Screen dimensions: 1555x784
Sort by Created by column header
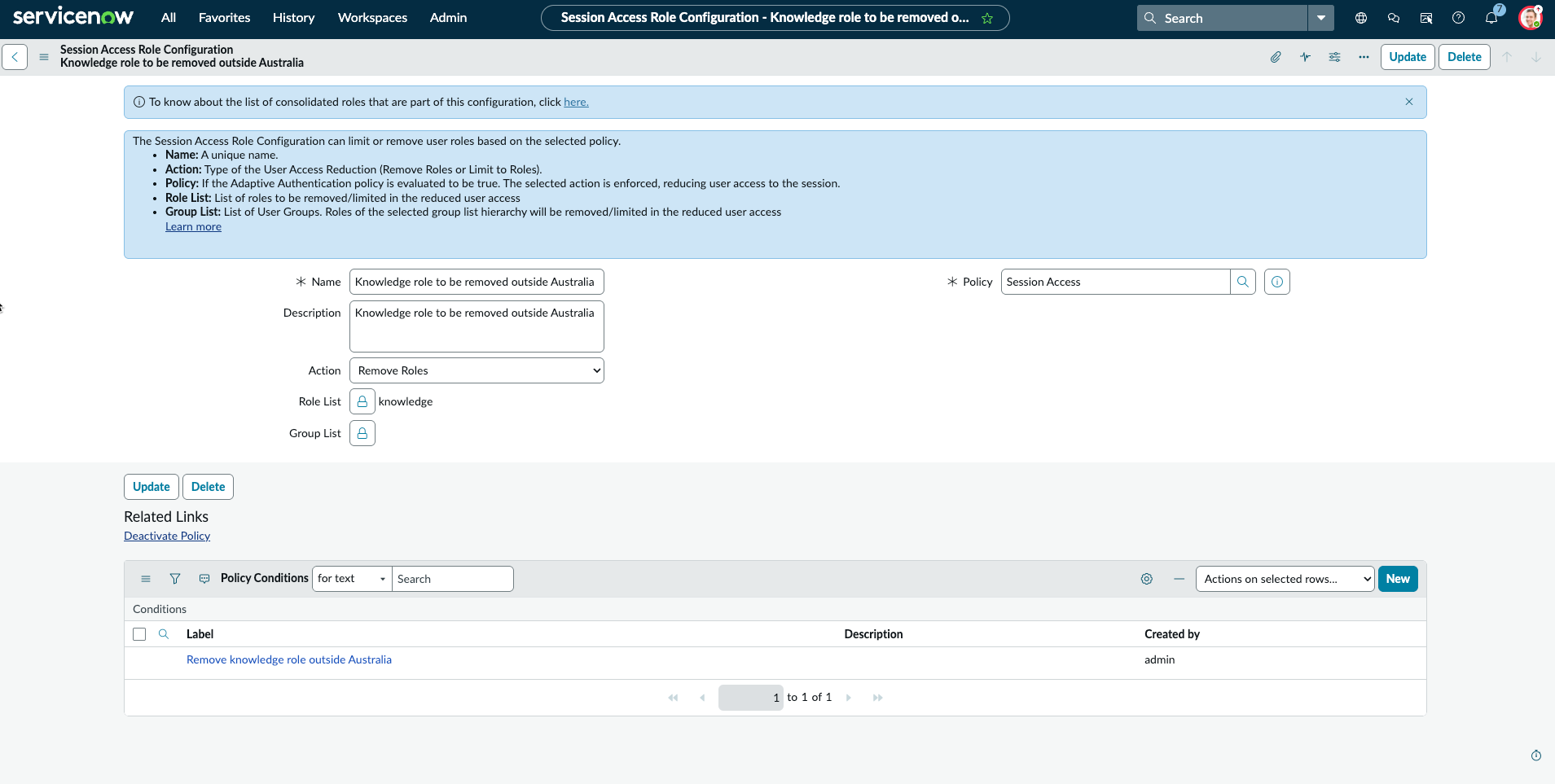pyautogui.click(x=1172, y=634)
